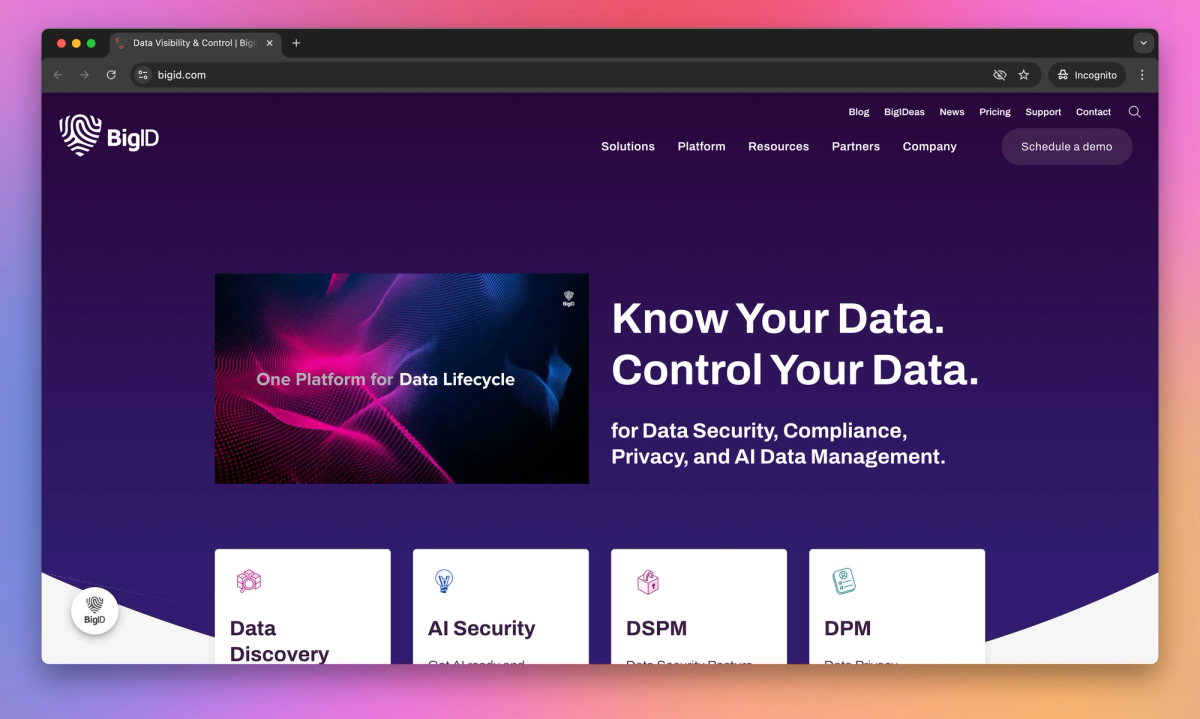Close the Data Visibility & Control tab
Screen dimensions: 1200x719
click(x=269, y=43)
